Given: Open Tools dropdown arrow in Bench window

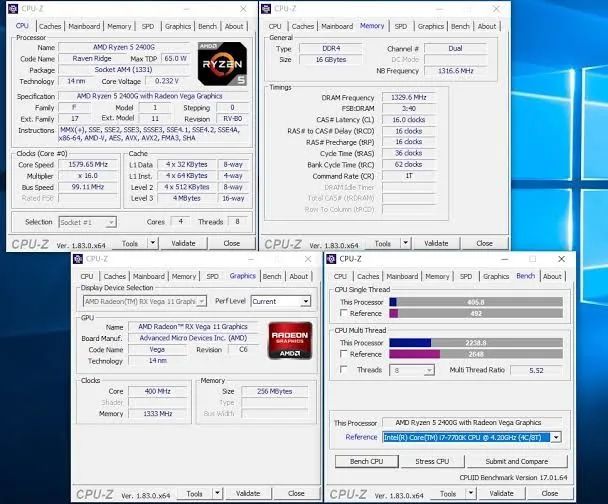Looking at the screenshot, I should pos(471,493).
